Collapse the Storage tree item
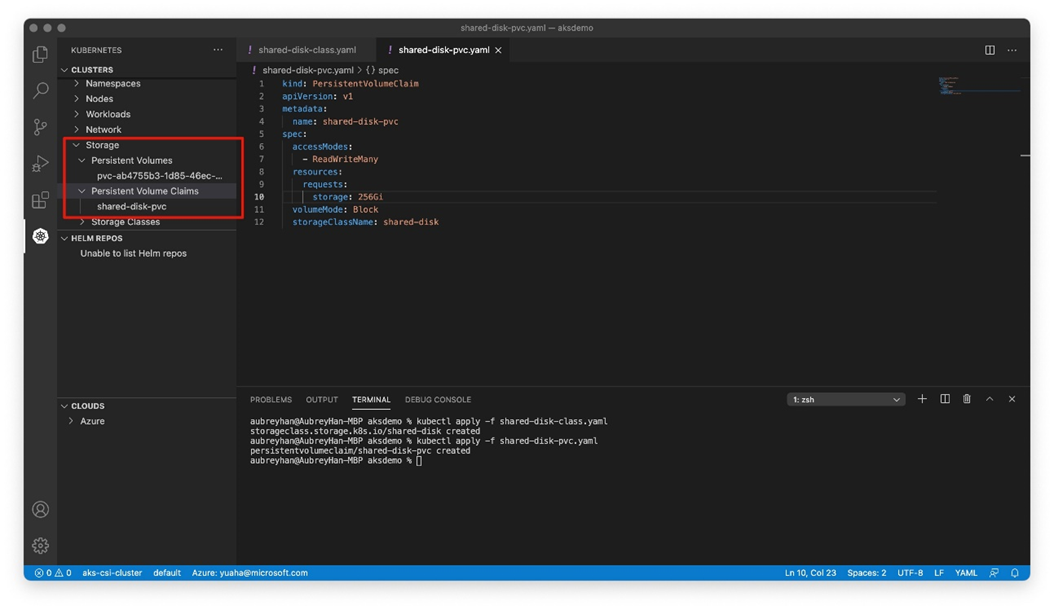Screen dimensions: 1054x610 (x=77, y=145)
